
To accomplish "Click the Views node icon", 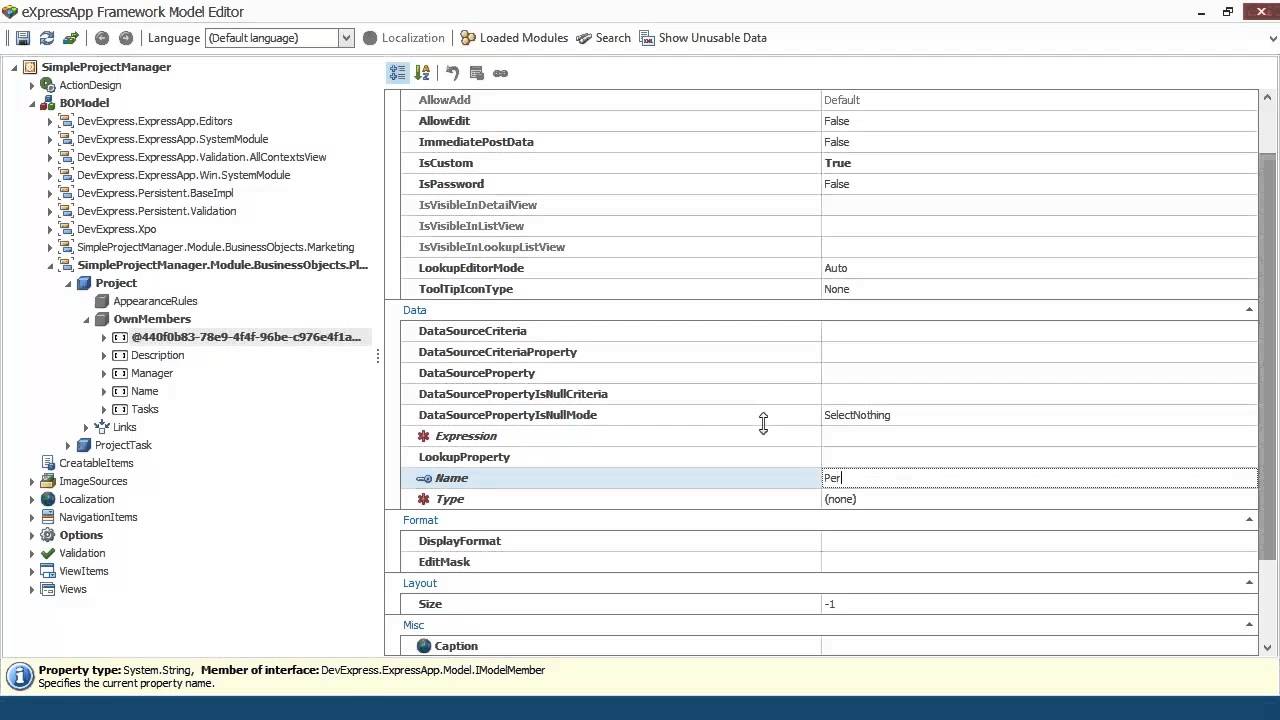I will (x=48, y=589).
